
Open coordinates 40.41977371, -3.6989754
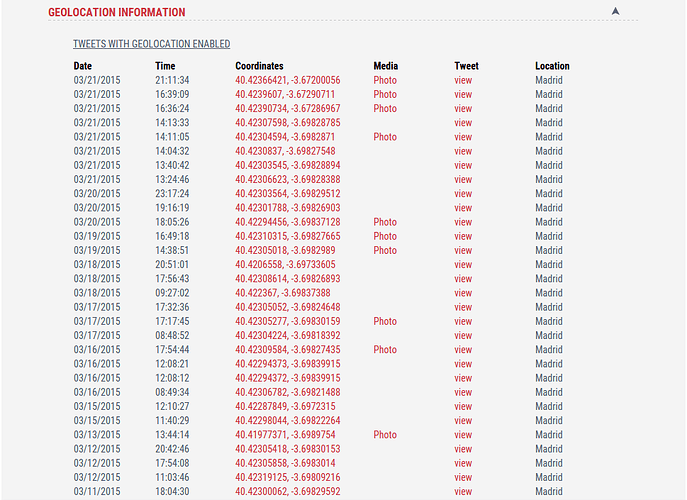tap(285, 435)
